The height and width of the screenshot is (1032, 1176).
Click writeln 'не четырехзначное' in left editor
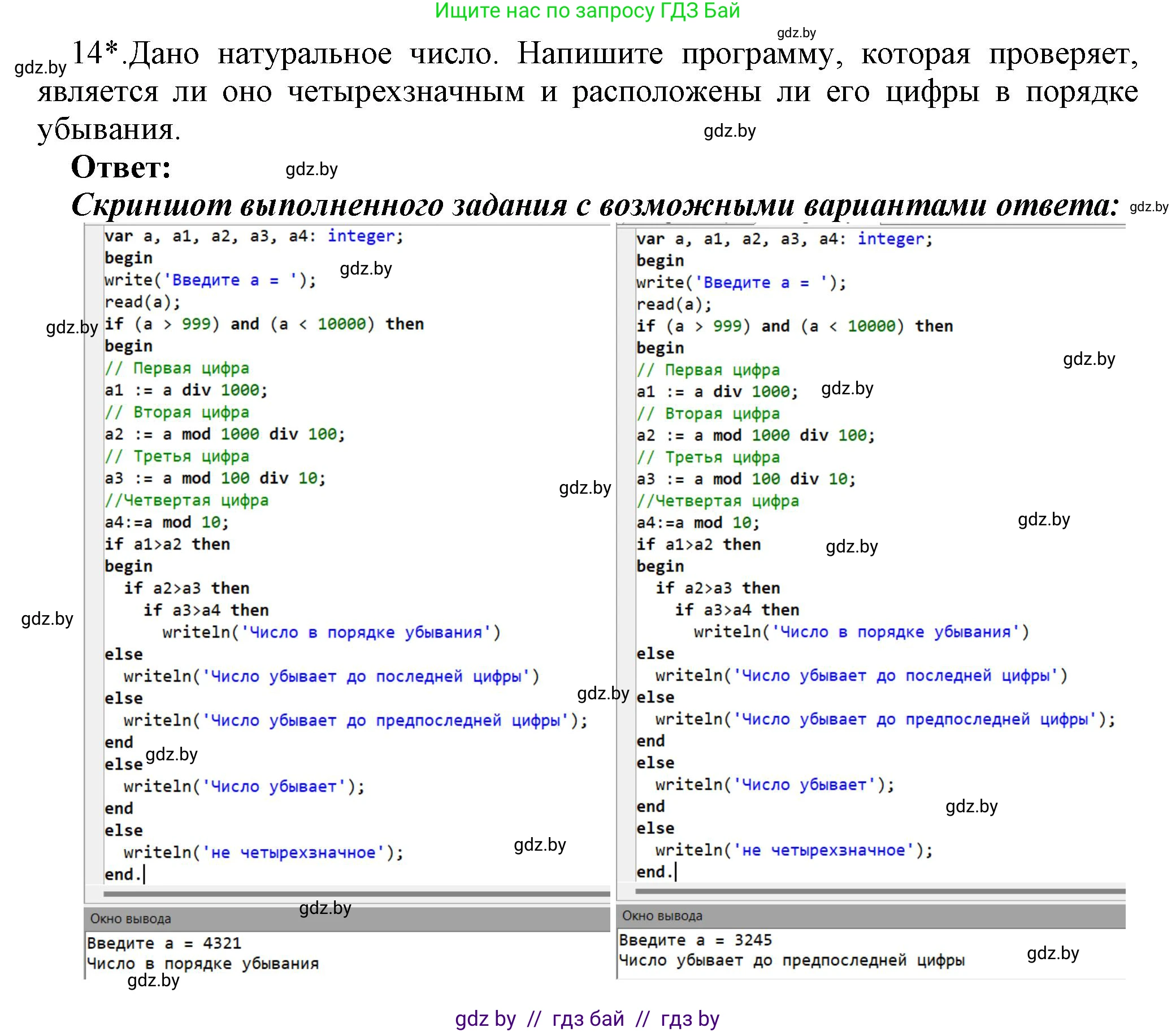click(x=263, y=852)
